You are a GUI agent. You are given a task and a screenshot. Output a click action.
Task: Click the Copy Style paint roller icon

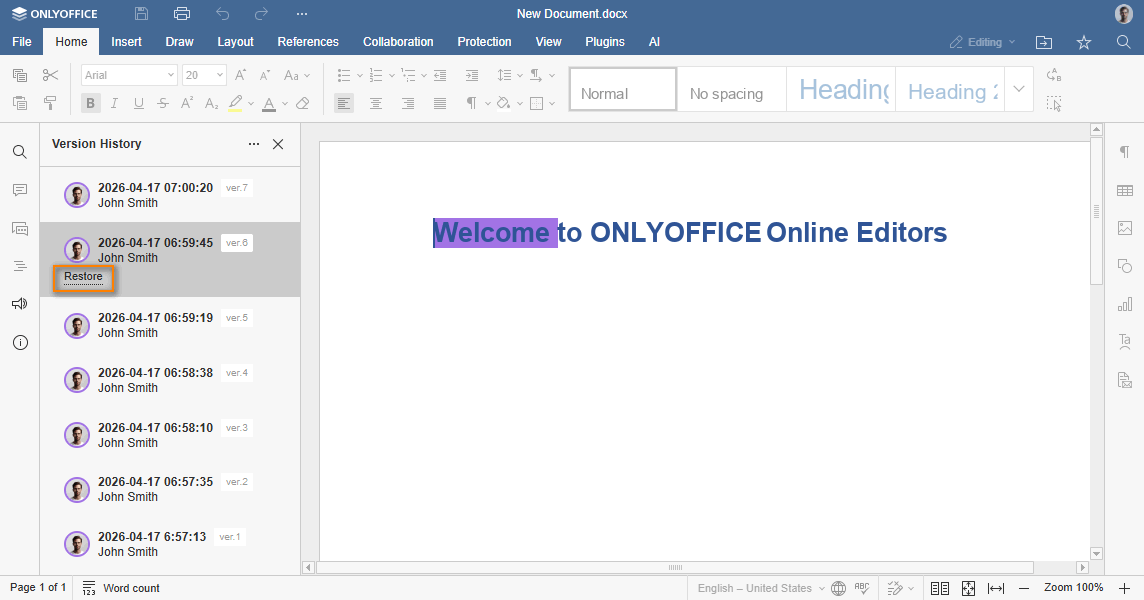(50, 103)
